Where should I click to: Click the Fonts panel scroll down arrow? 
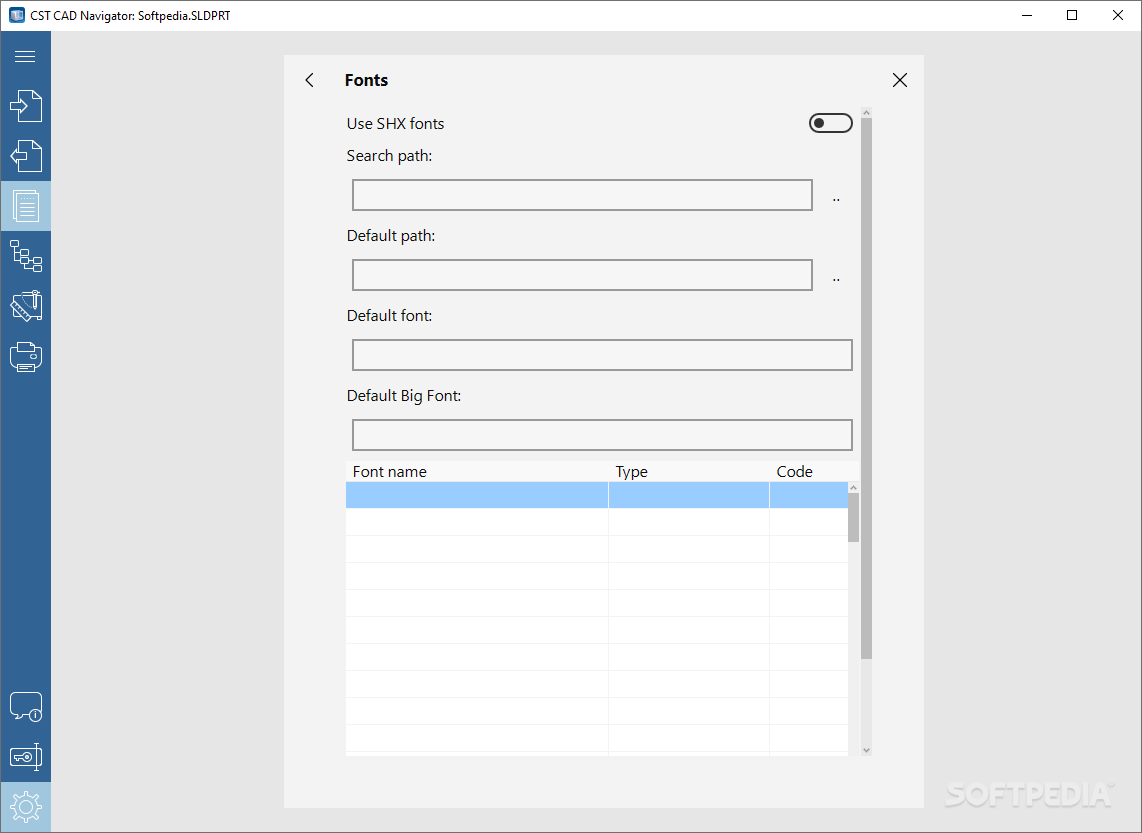pyautogui.click(x=866, y=750)
